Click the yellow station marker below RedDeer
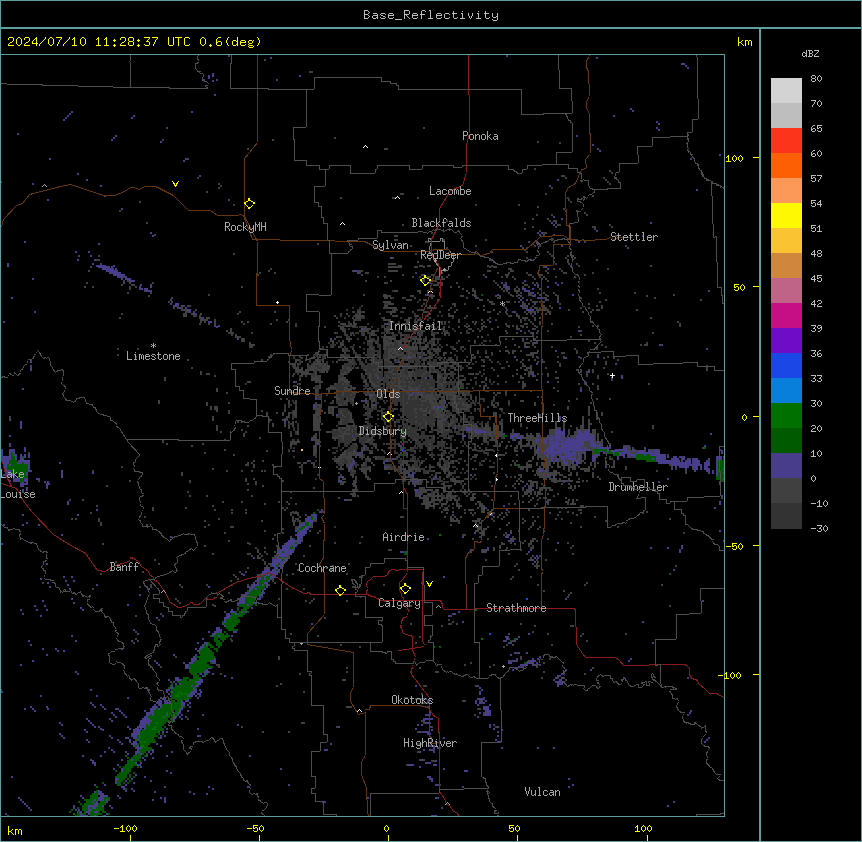The image size is (862, 842). click(426, 281)
